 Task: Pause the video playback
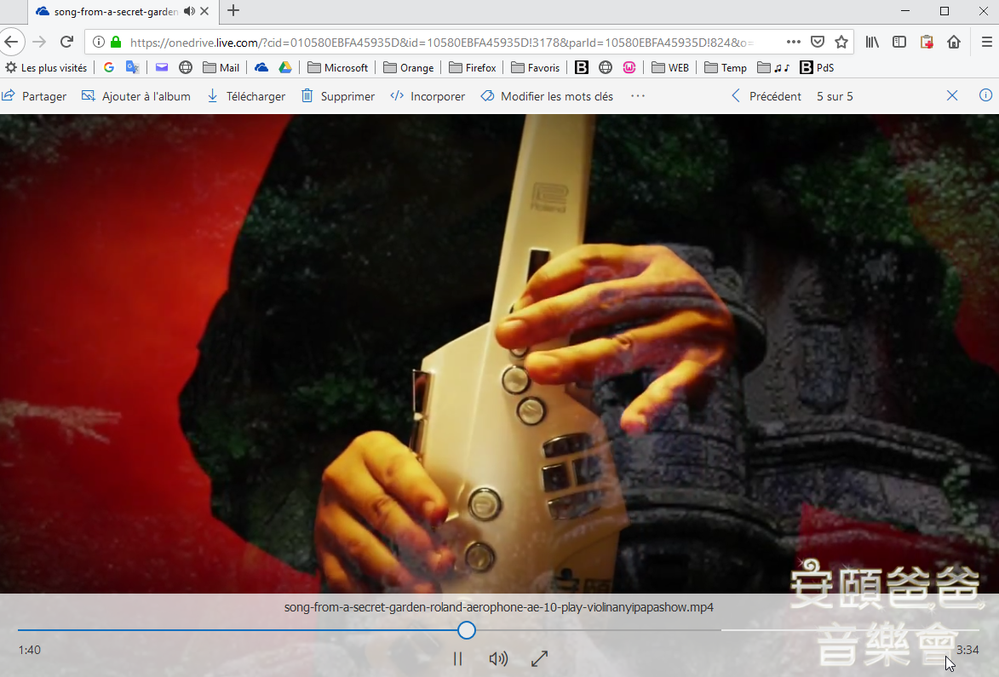[x=457, y=659]
